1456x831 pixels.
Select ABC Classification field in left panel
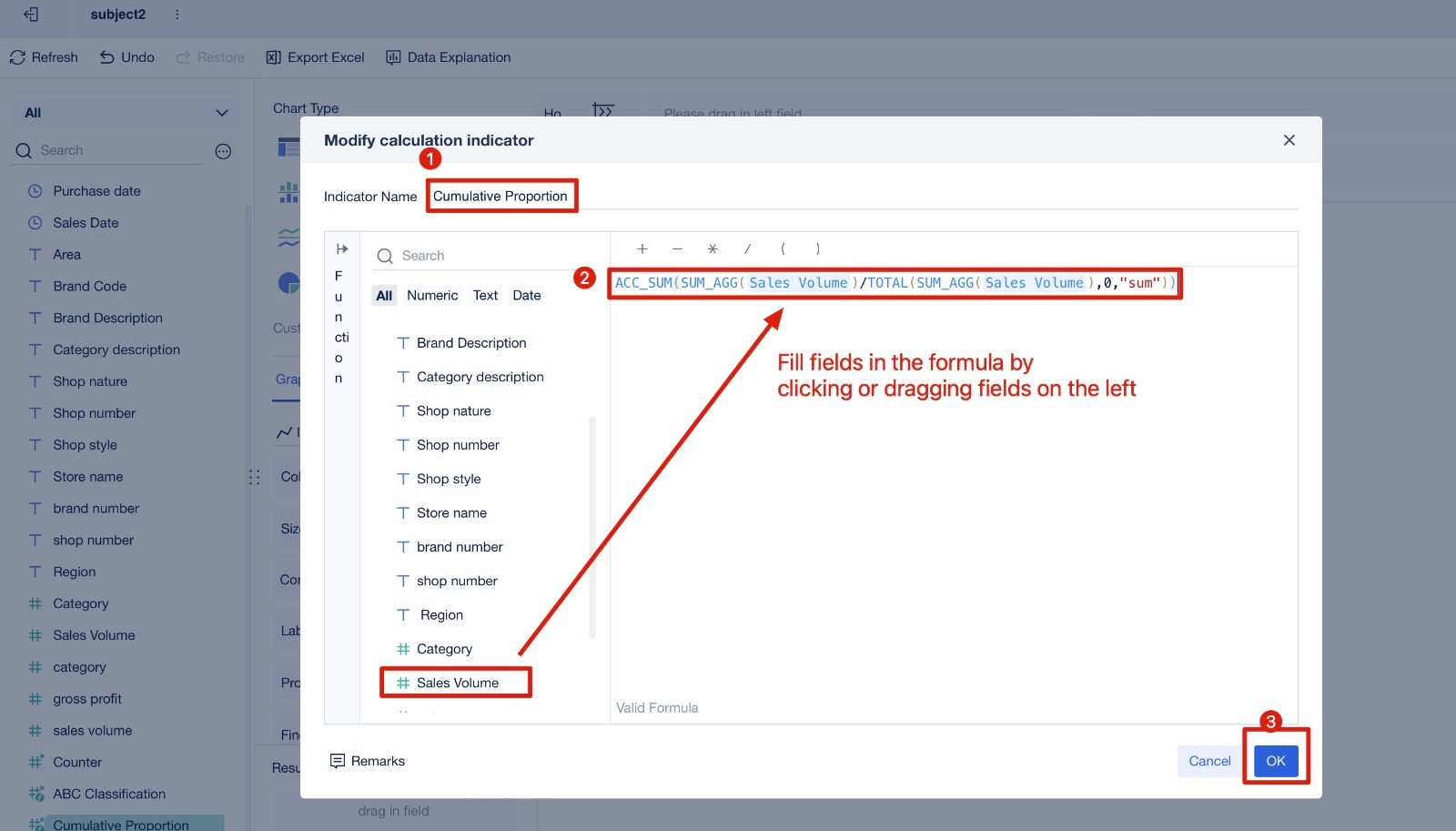(x=109, y=794)
